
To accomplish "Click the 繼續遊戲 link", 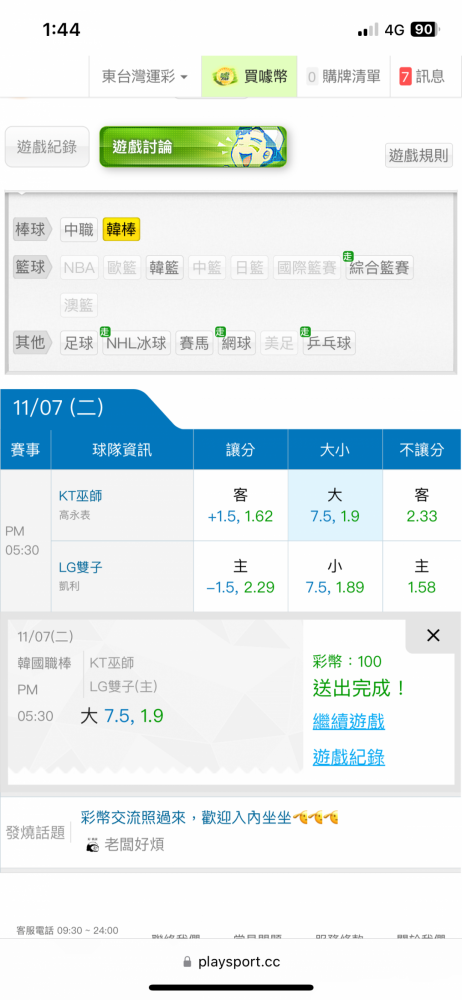I will [348, 722].
